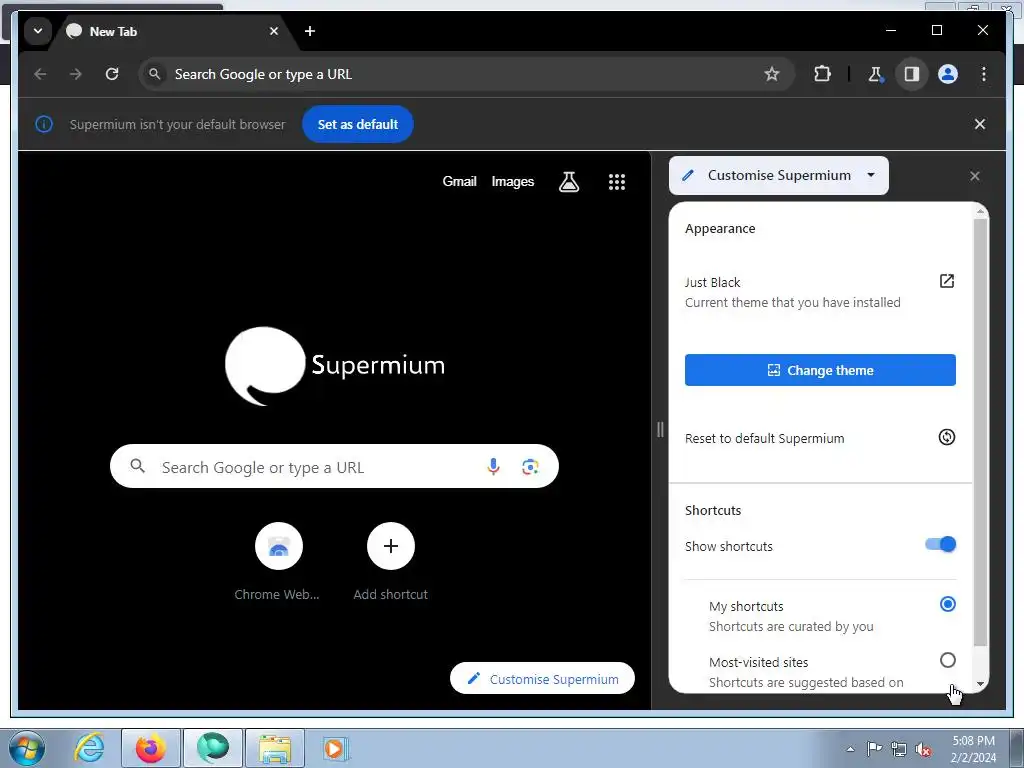This screenshot has height=768, width=1024.
Task: Select Most-visited sites radio button
Action: 948,660
